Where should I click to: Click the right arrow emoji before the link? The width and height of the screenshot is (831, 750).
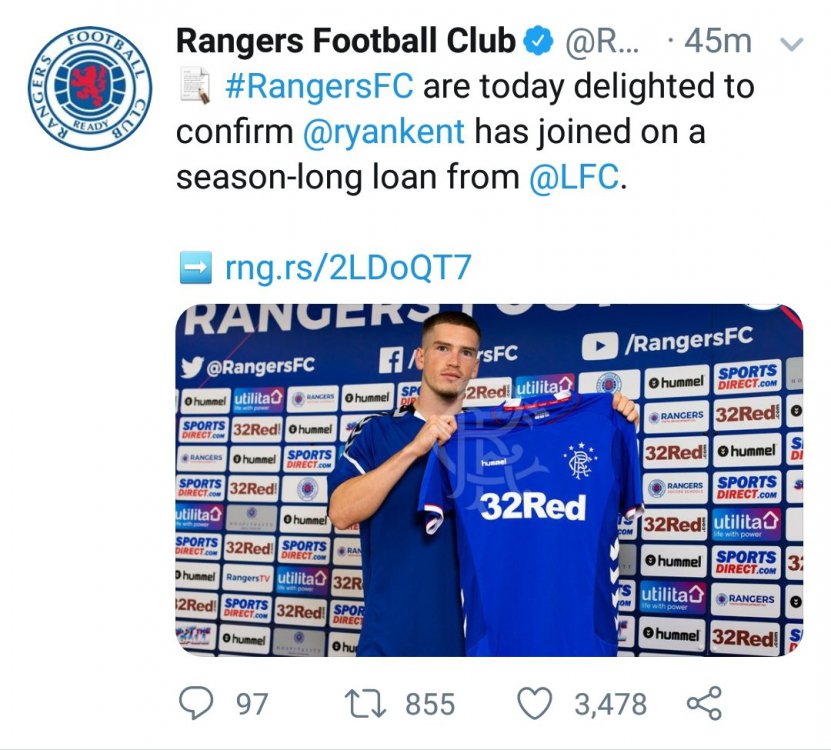point(194,267)
